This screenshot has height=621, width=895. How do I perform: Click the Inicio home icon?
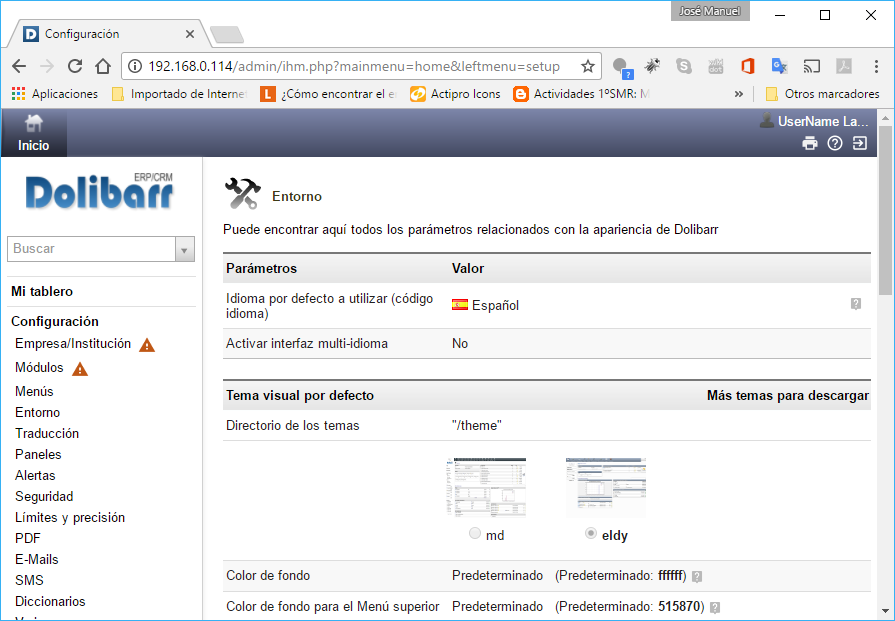[34, 123]
